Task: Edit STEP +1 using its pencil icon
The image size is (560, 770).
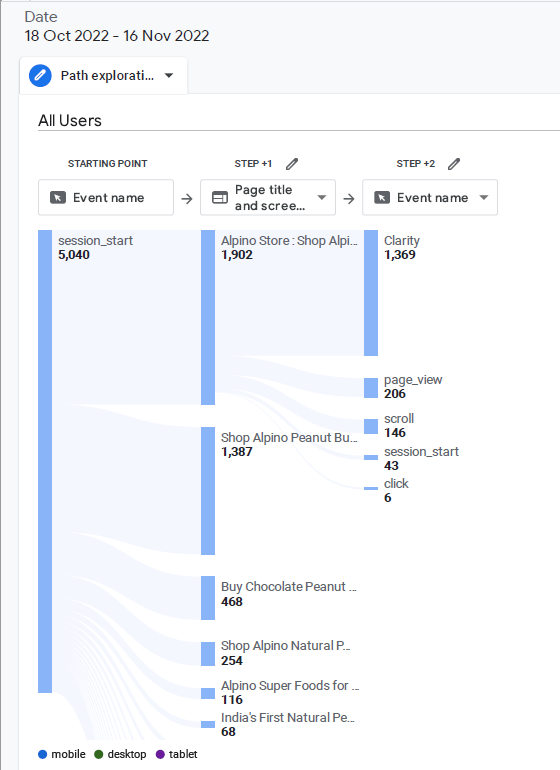Action: [292, 164]
